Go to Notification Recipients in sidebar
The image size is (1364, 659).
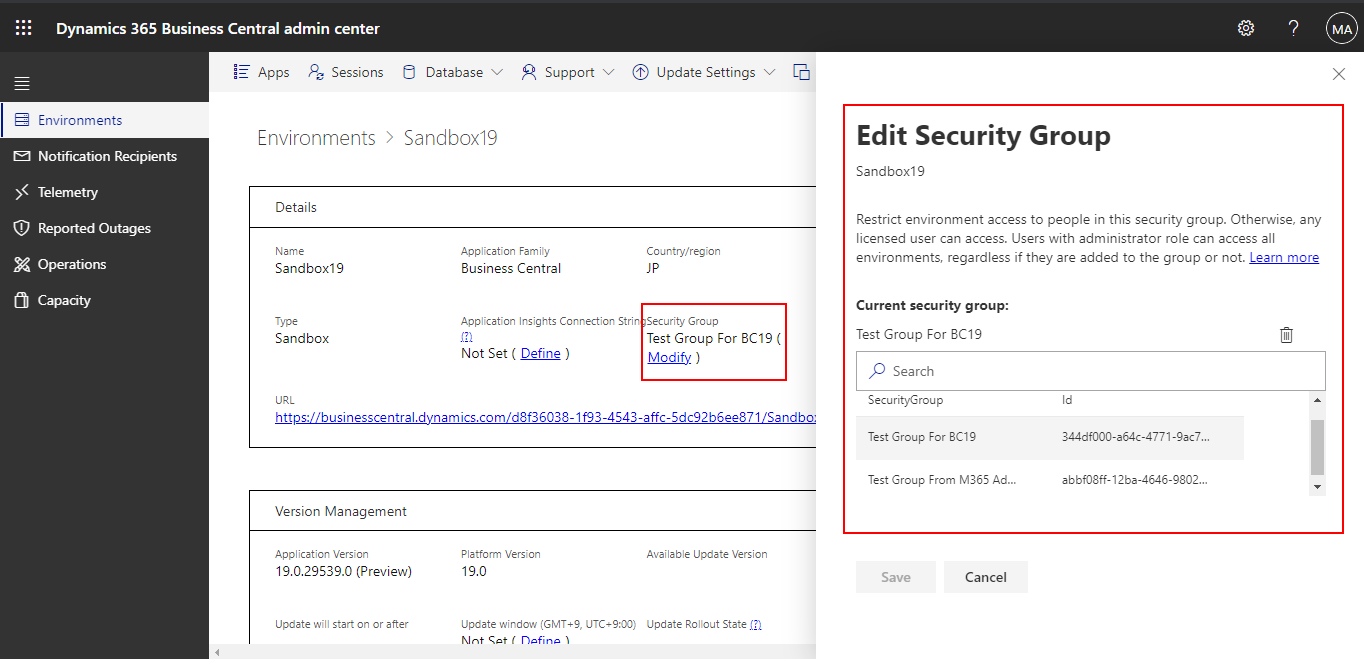click(107, 156)
